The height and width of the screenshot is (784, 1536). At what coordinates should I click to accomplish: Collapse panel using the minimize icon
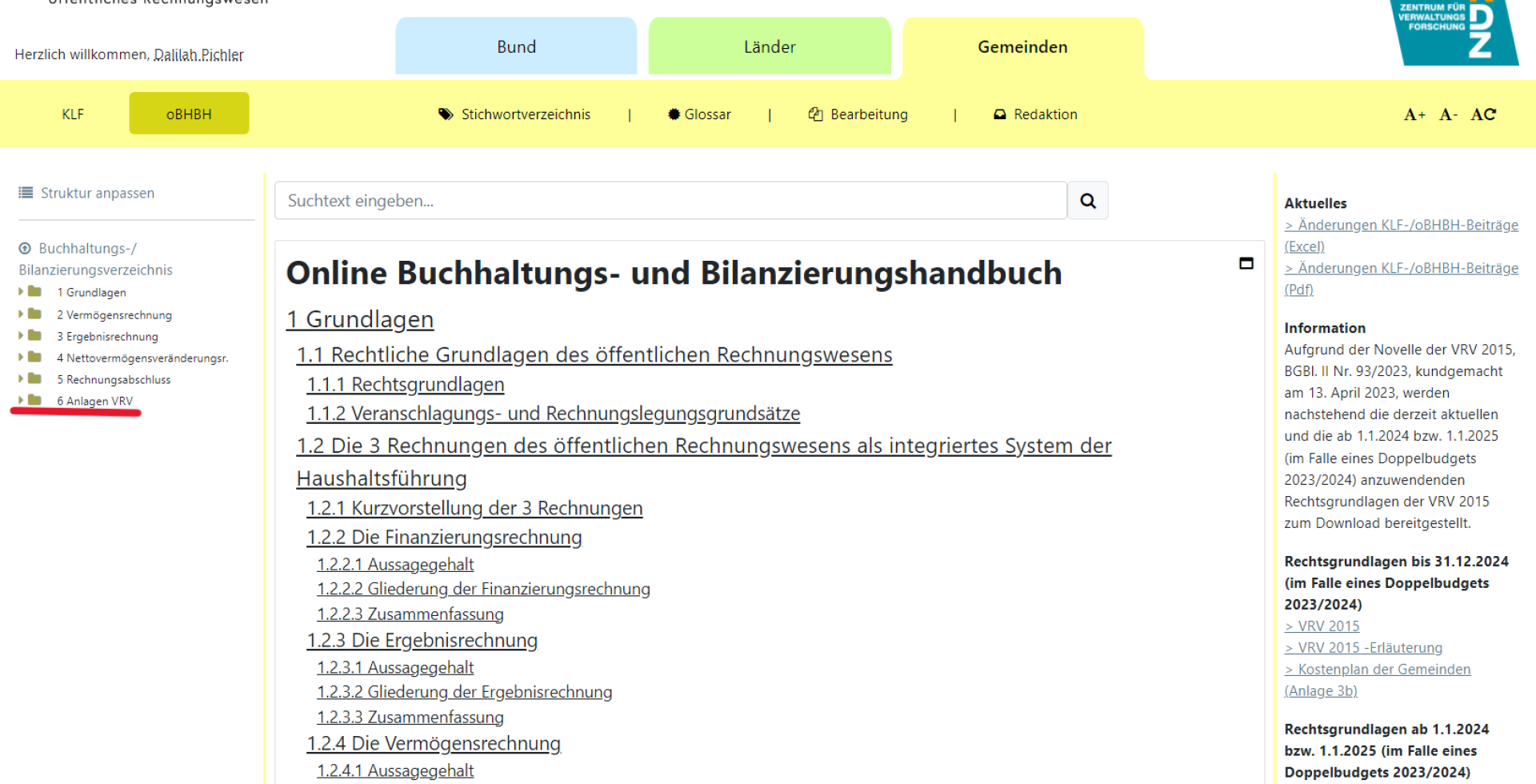coord(1246,263)
